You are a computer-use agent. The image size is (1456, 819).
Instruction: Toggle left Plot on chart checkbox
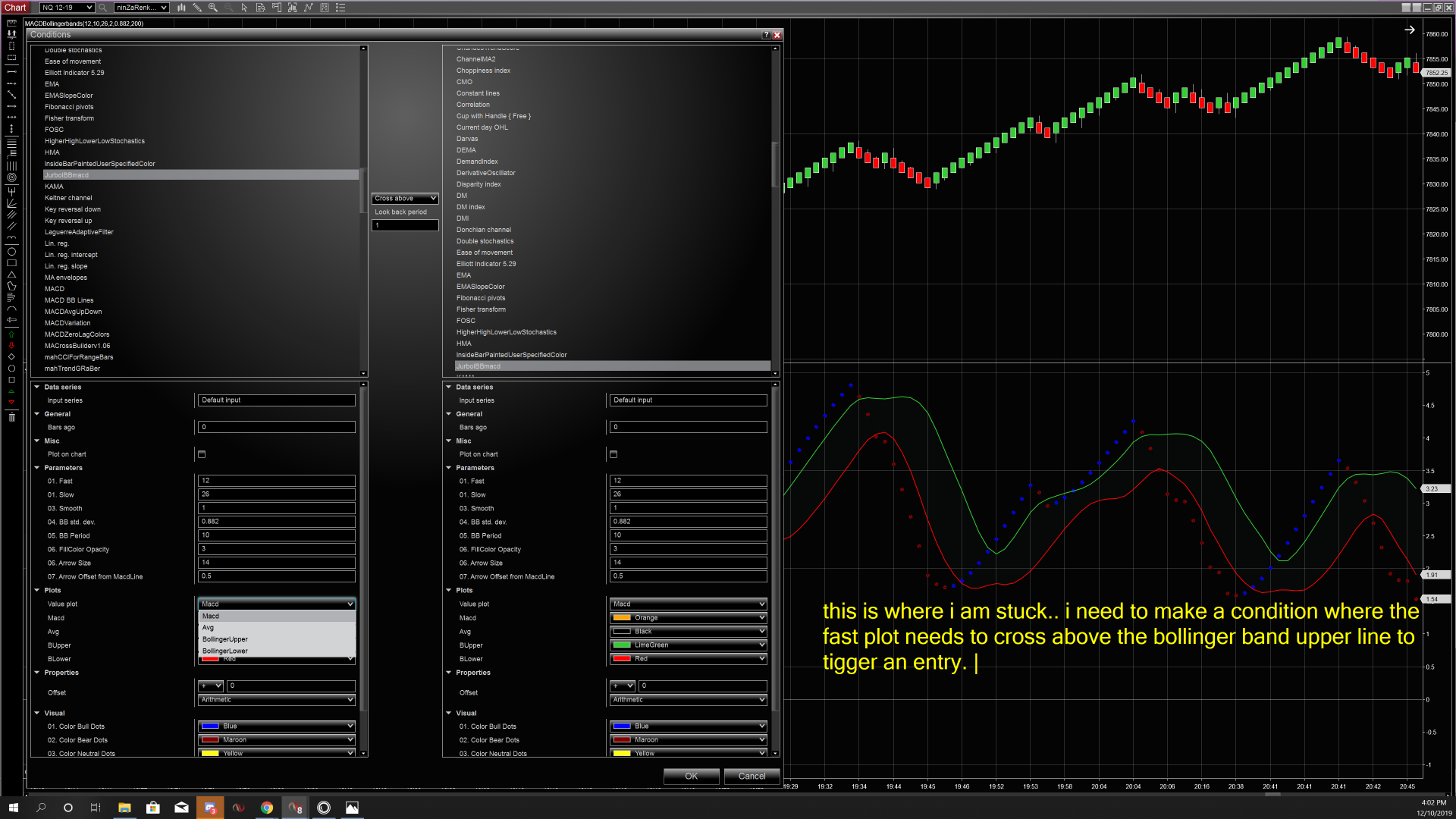click(x=202, y=454)
